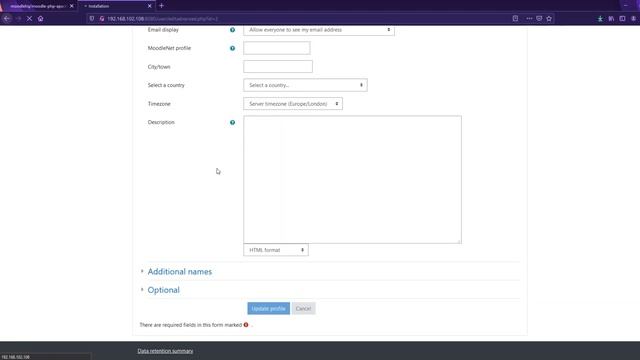Click inside the Description text area

click(x=353, y=180)
